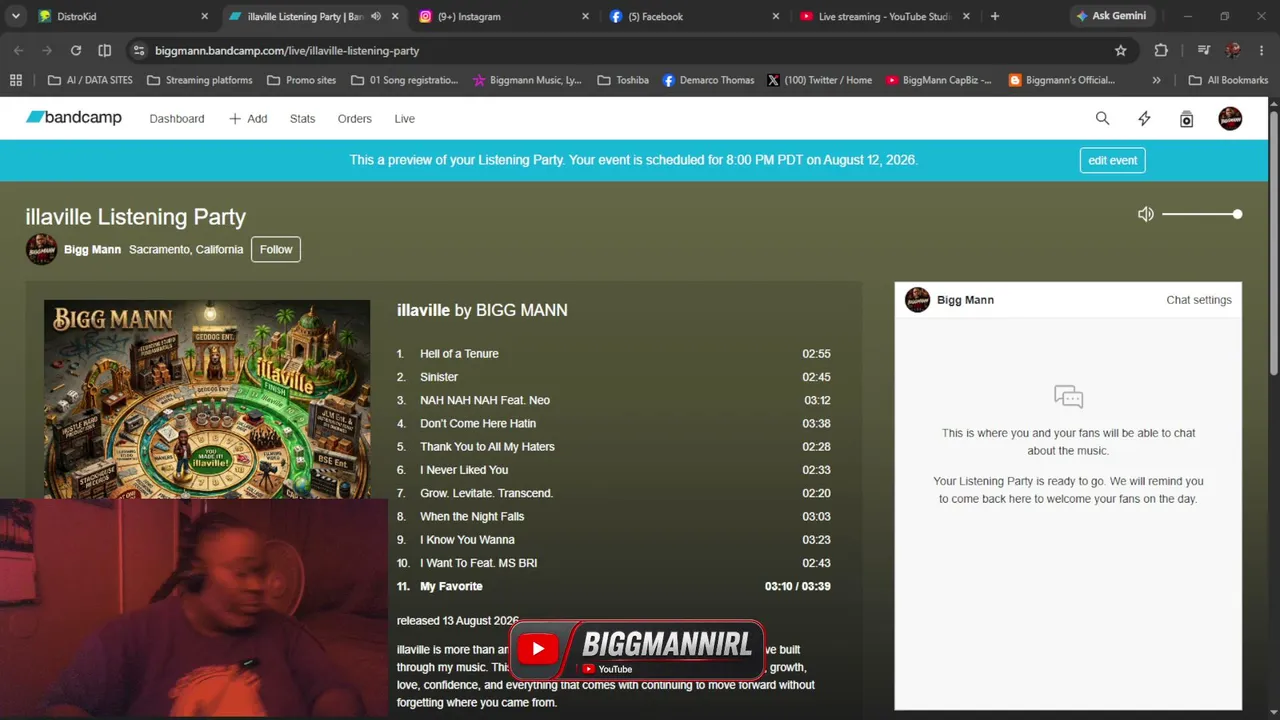
Task: Open the Demarco Thomas Facebook bookmark
Action: [x=708, y=80]
